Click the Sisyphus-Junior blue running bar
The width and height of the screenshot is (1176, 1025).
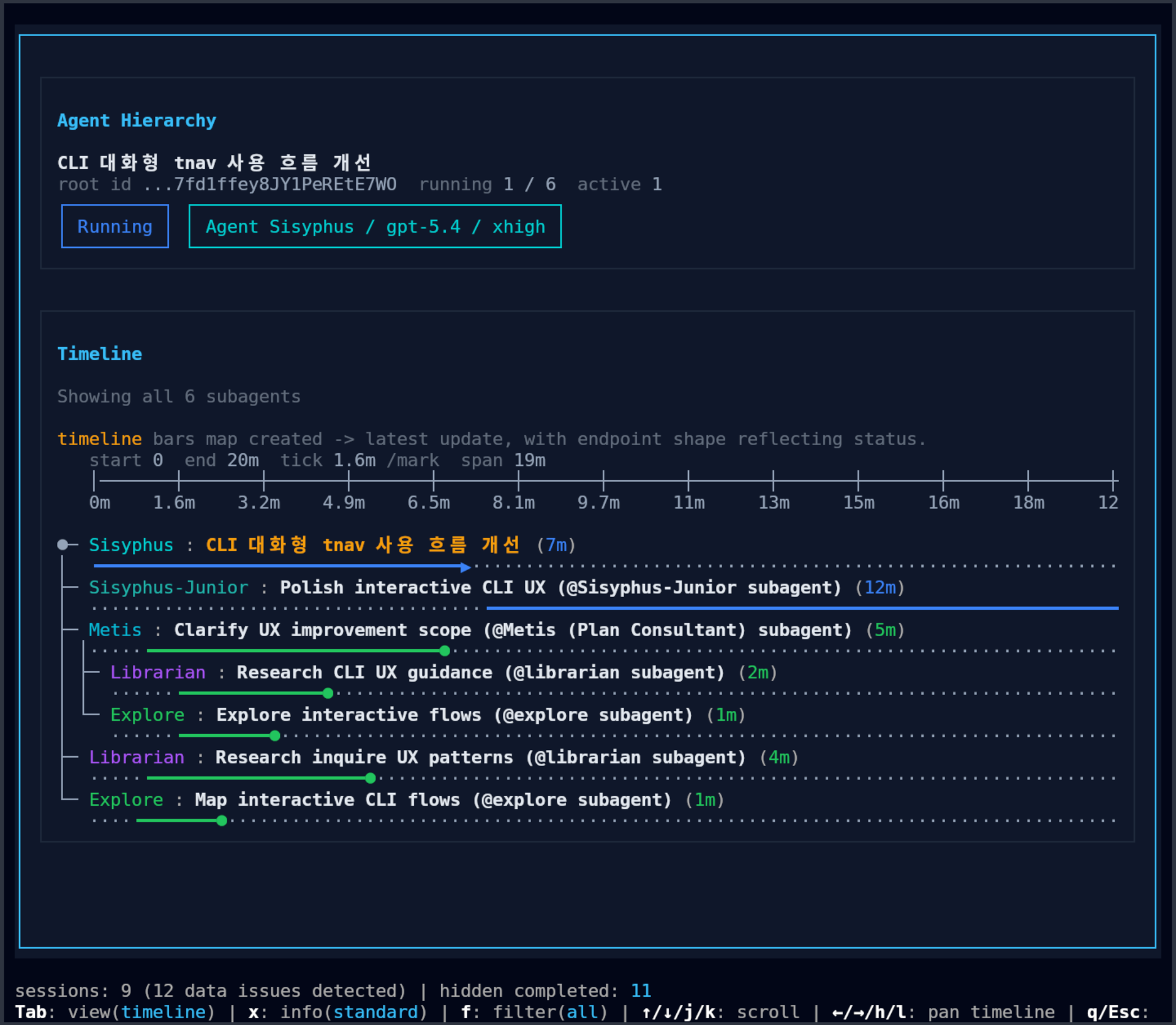pos(802,608)
